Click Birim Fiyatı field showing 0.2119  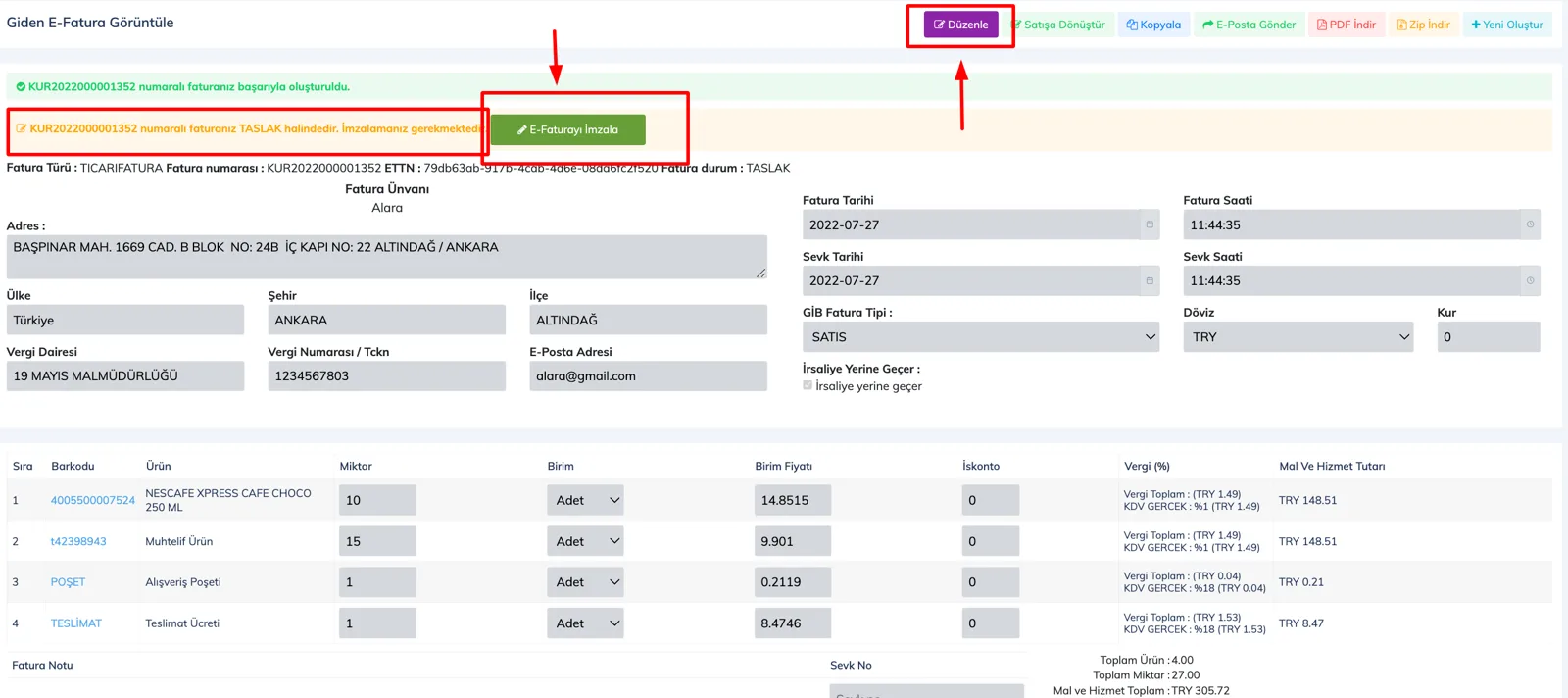coord(793,582)
